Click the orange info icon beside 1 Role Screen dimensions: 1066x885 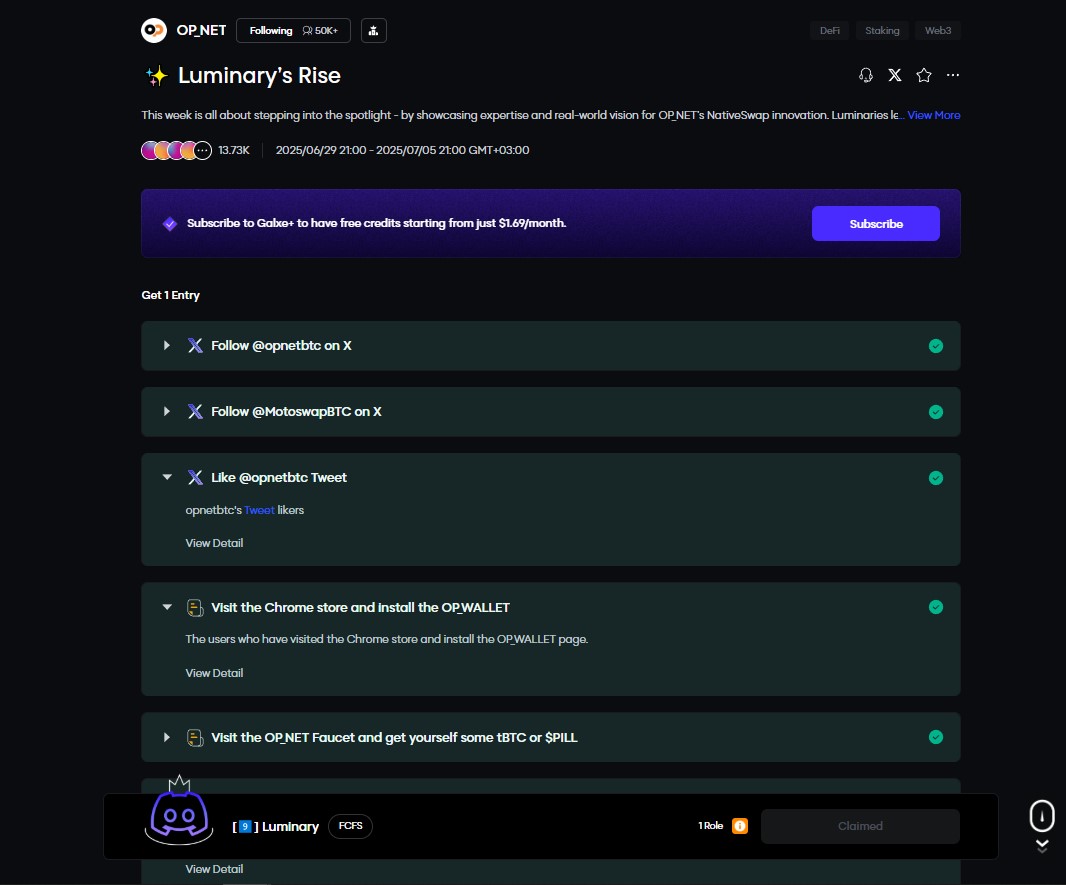click(740, 826)
